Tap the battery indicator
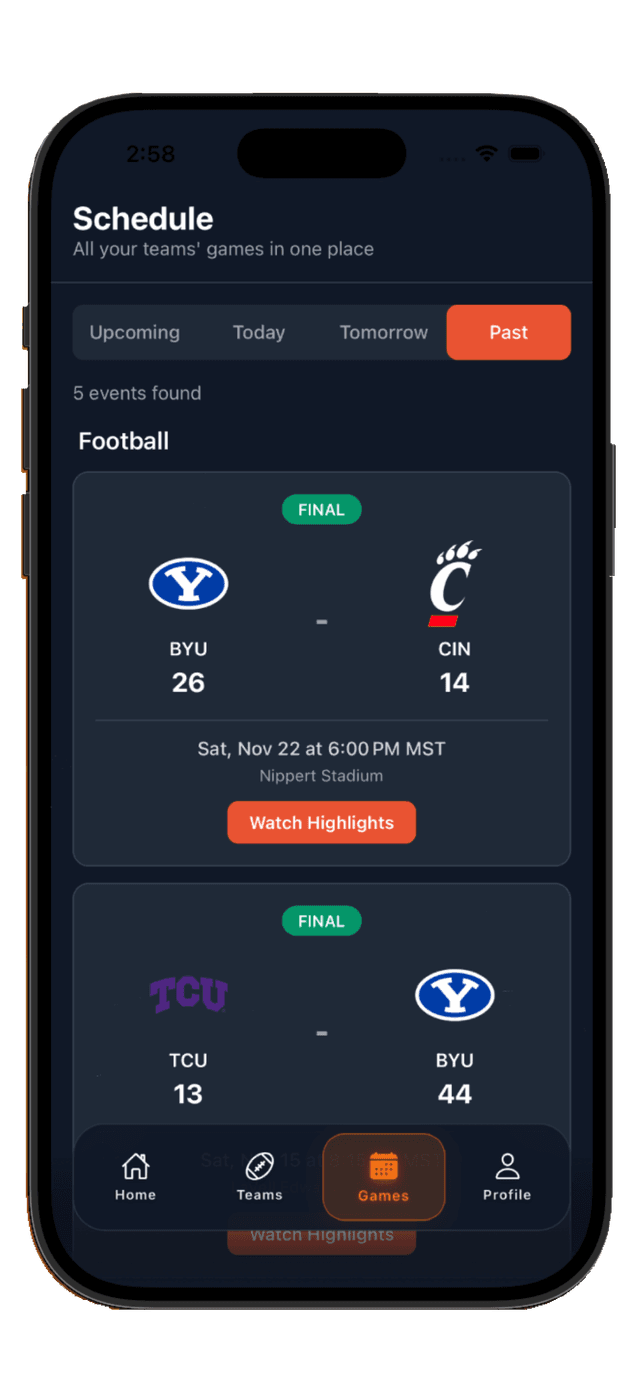 click(524, 153)
